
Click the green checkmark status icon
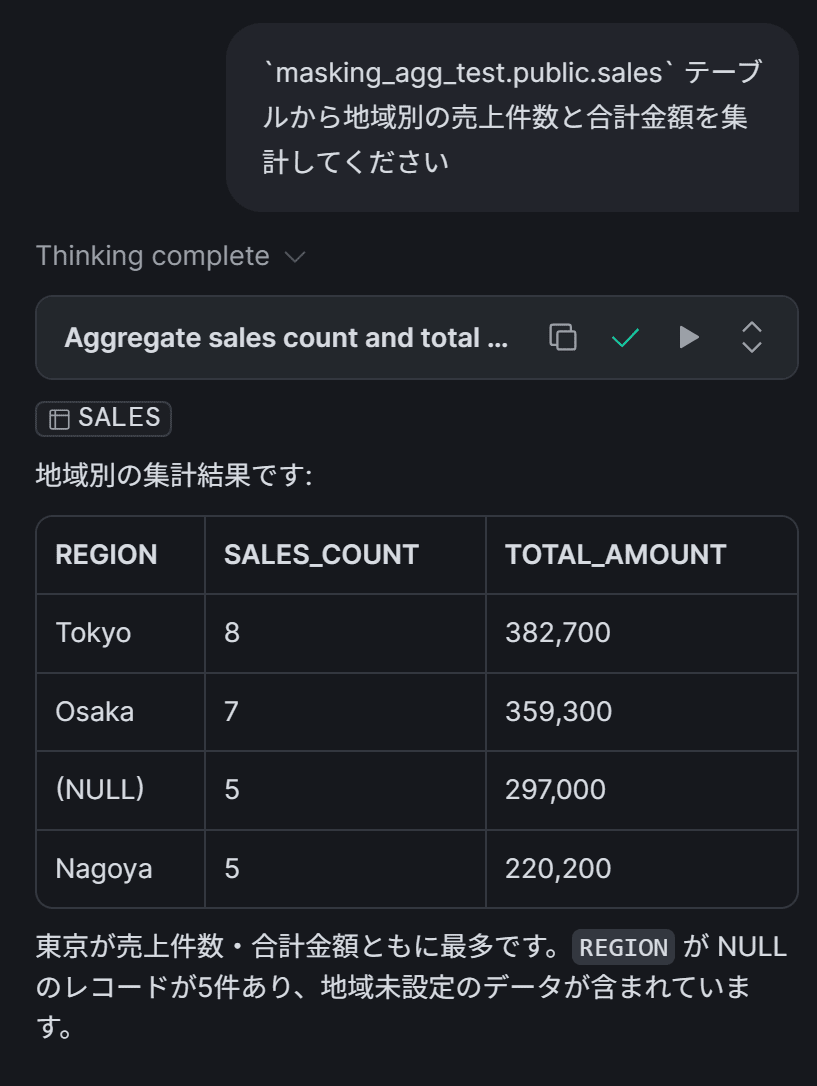pos(625,337)
